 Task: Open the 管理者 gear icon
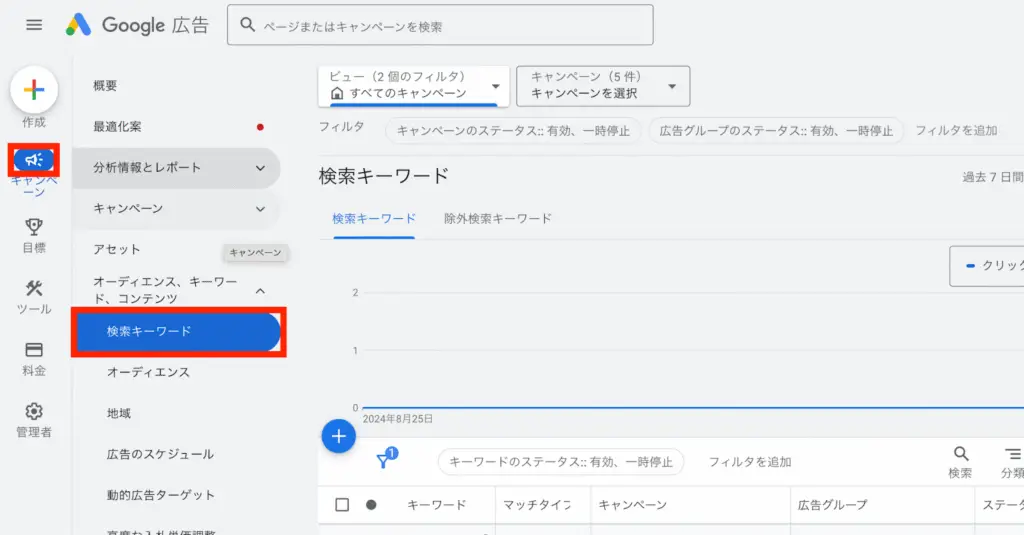34,411
